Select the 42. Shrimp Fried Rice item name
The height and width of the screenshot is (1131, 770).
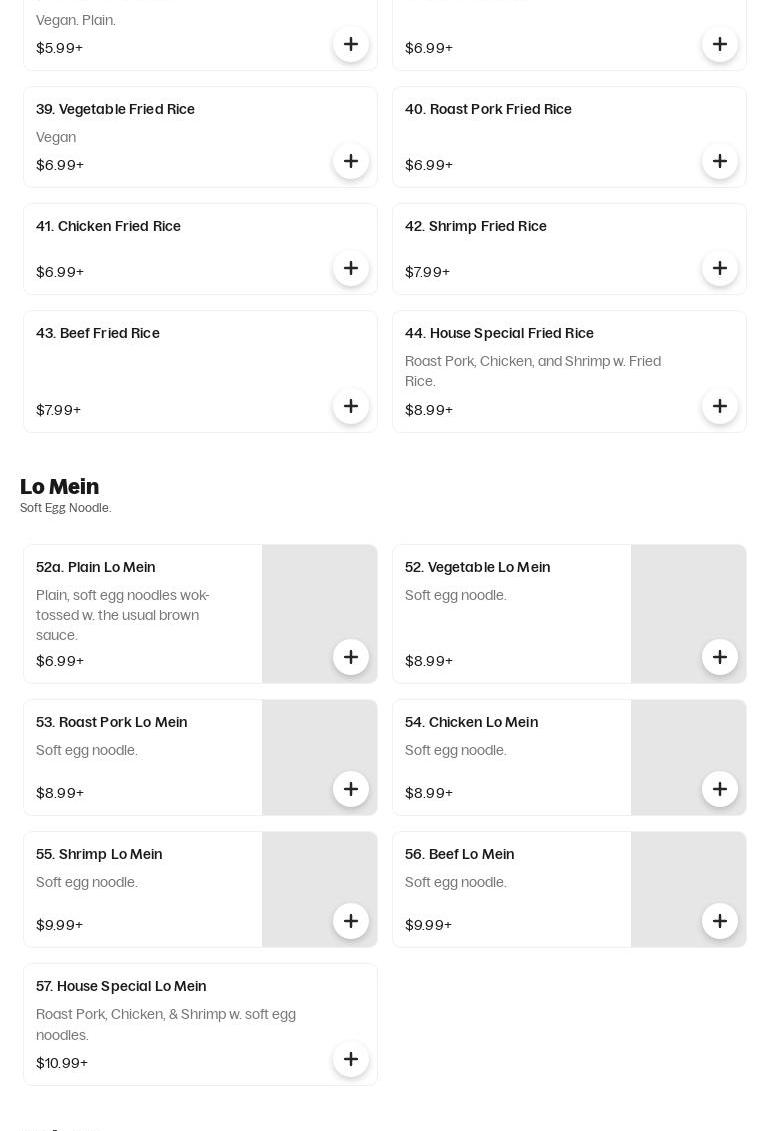[x=476, y=226]
